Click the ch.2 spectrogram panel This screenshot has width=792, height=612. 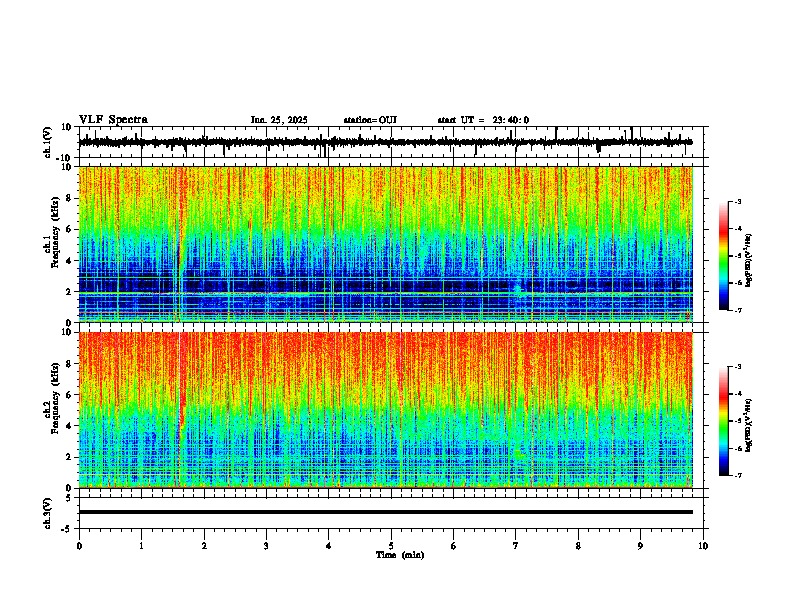pyautogui.click(x=385, y=410)
